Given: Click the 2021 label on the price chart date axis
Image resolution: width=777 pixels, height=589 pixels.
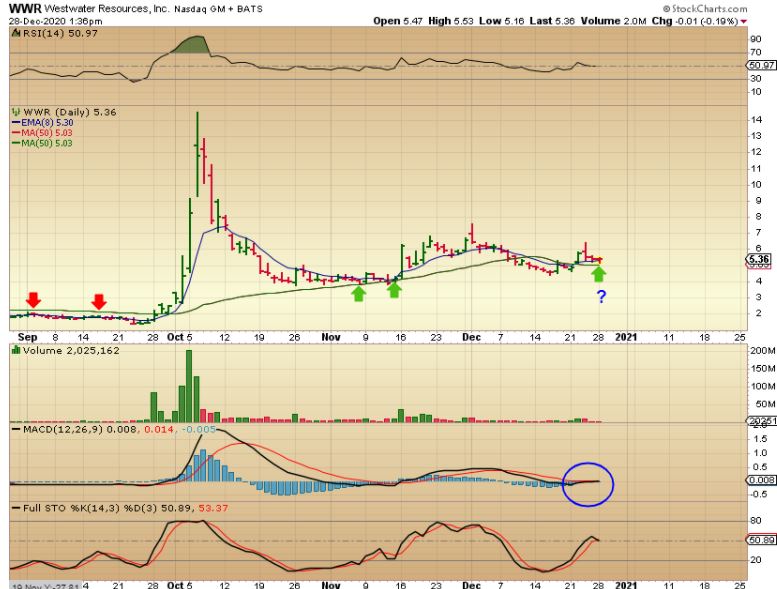Looking at the screenshot, I should click(x=626, y=337).
